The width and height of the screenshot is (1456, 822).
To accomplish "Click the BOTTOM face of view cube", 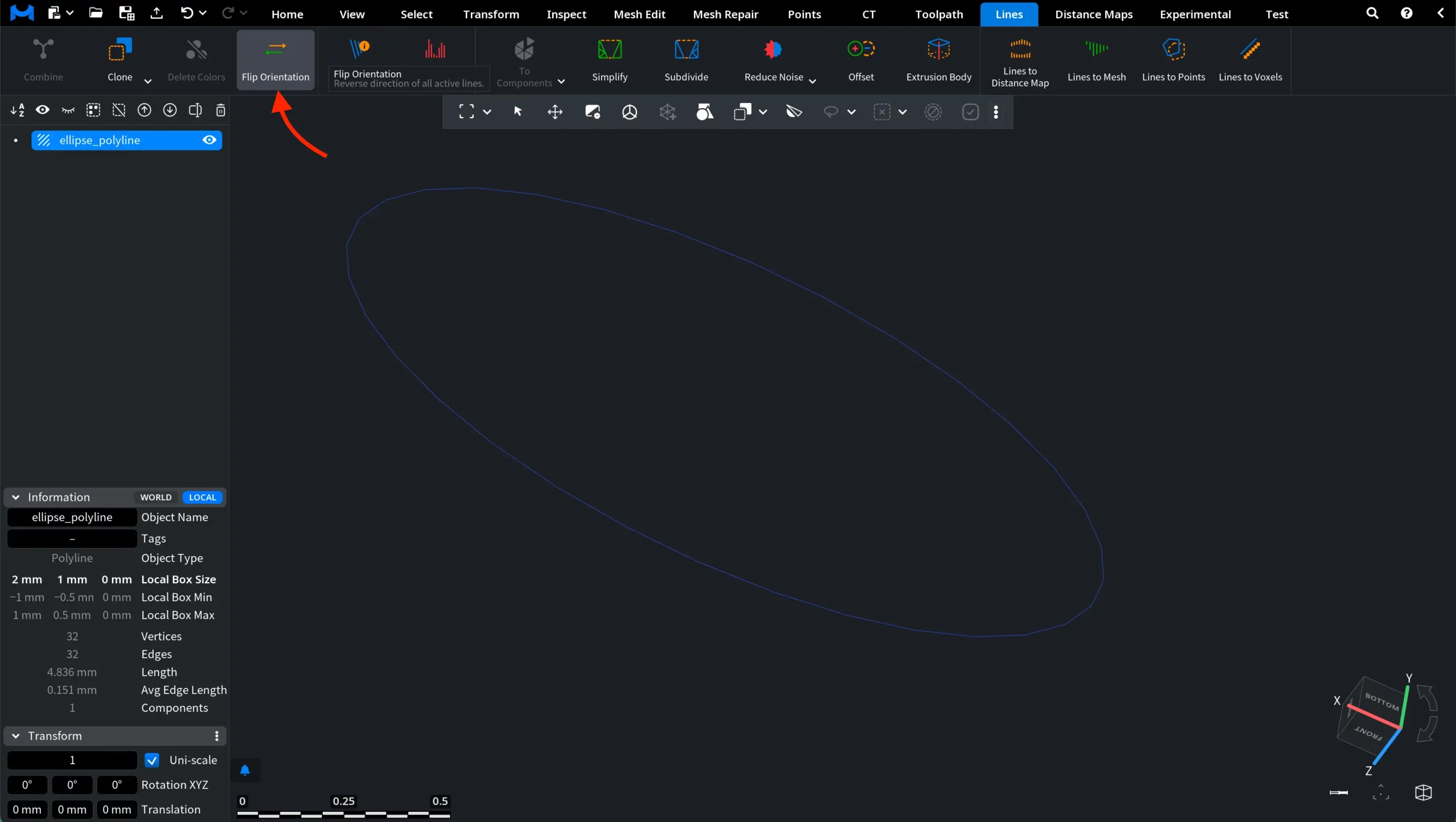I will point(1381,701).
